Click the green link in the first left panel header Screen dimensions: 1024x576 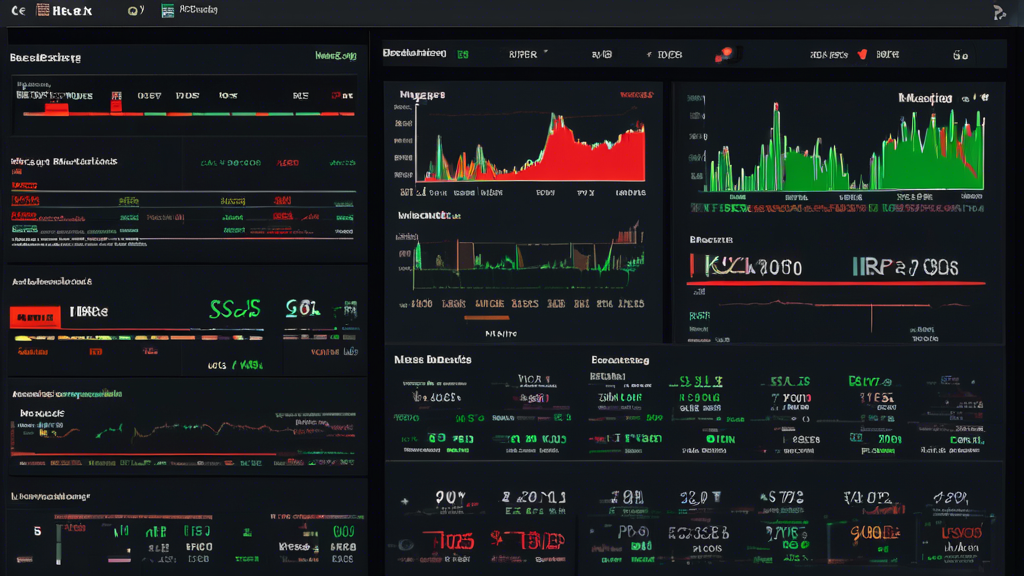[x=336, y=56]
